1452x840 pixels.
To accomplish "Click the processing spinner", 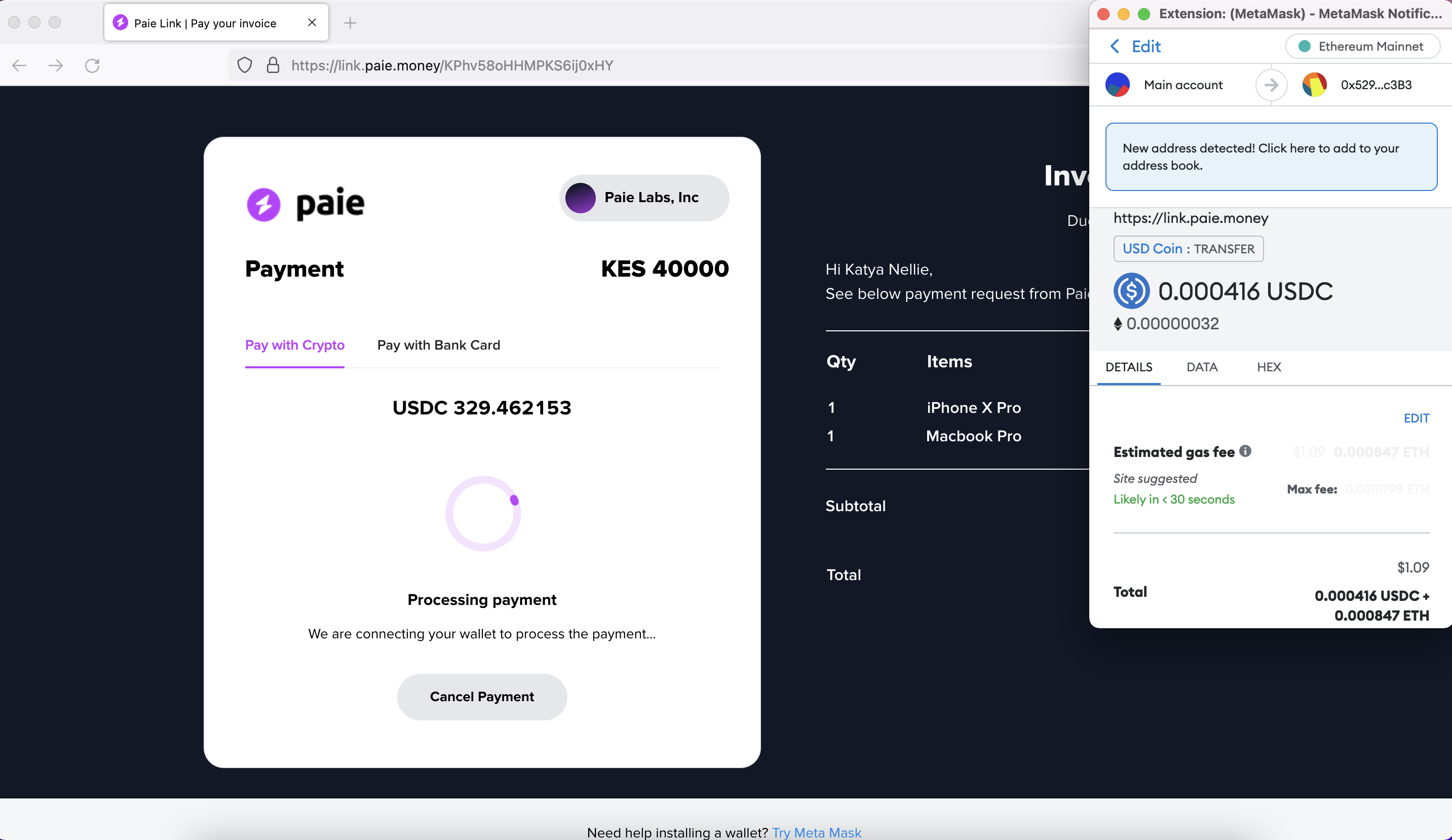I will [x=483, y=513].
